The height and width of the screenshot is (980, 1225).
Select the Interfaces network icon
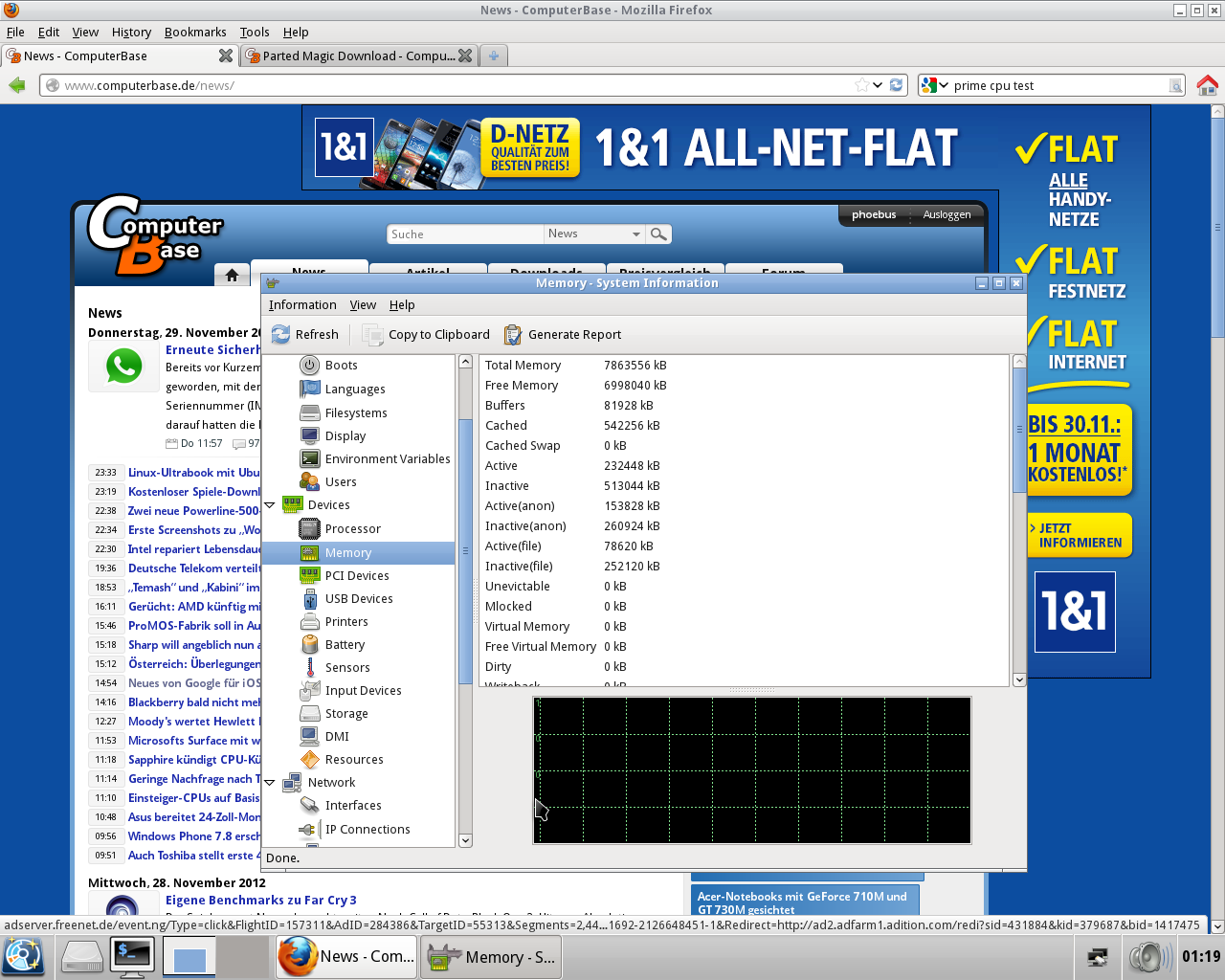309,805
